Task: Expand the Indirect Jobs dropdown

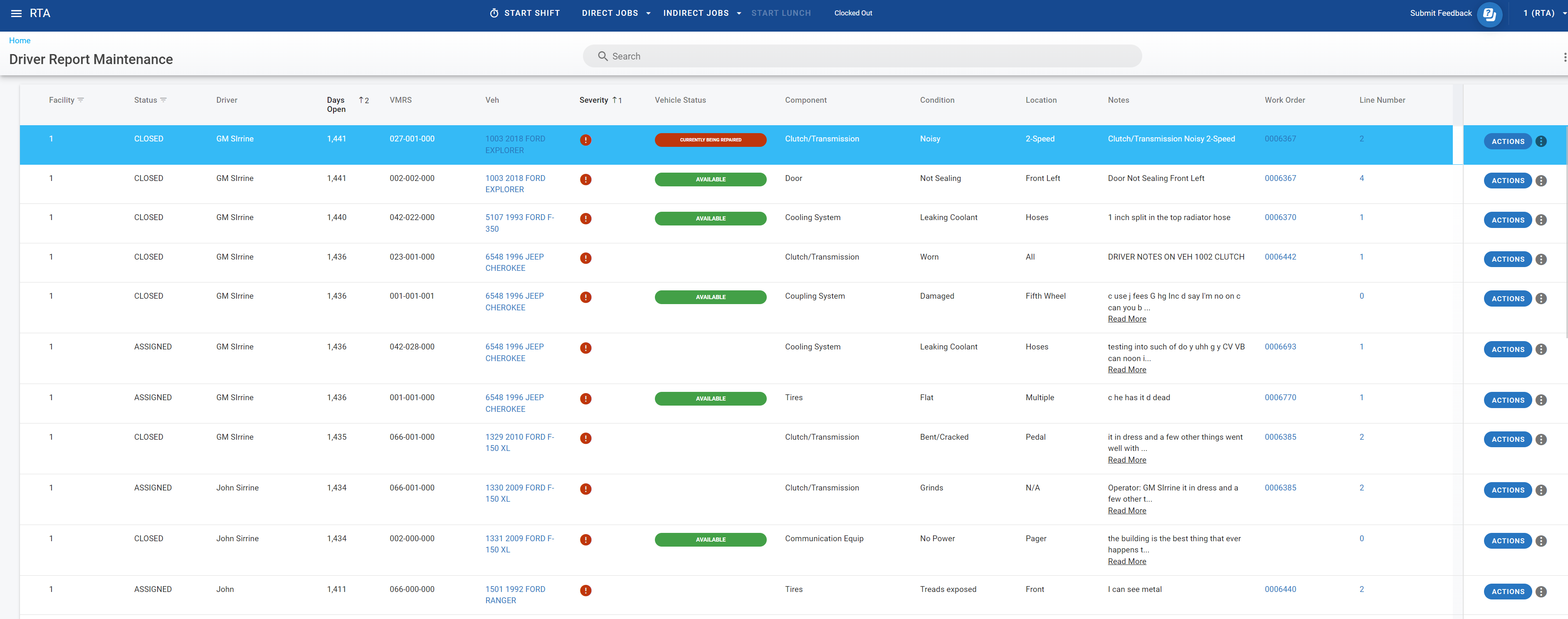Action: (738, 13)
